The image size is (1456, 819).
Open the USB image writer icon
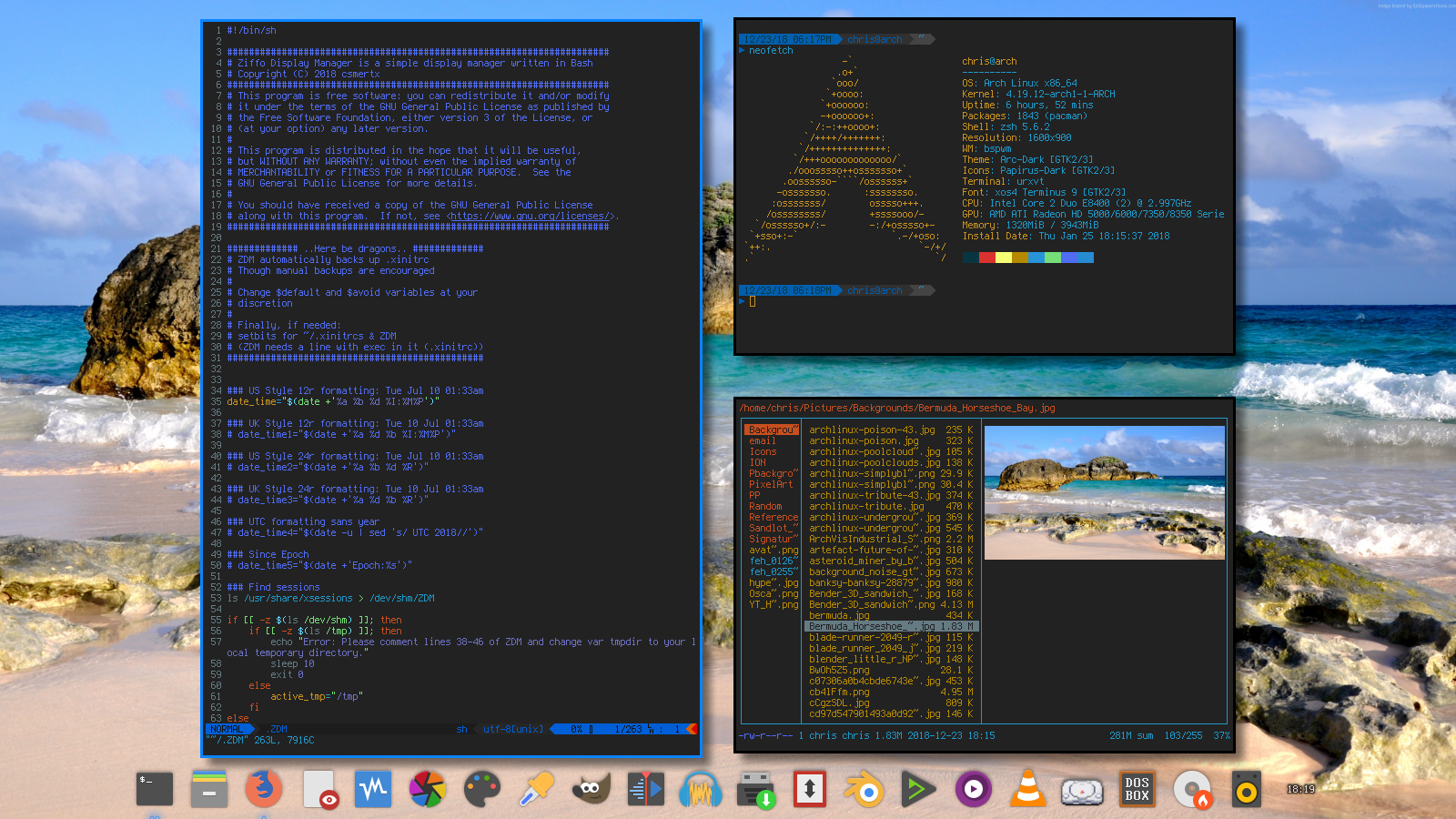[755, 789]
